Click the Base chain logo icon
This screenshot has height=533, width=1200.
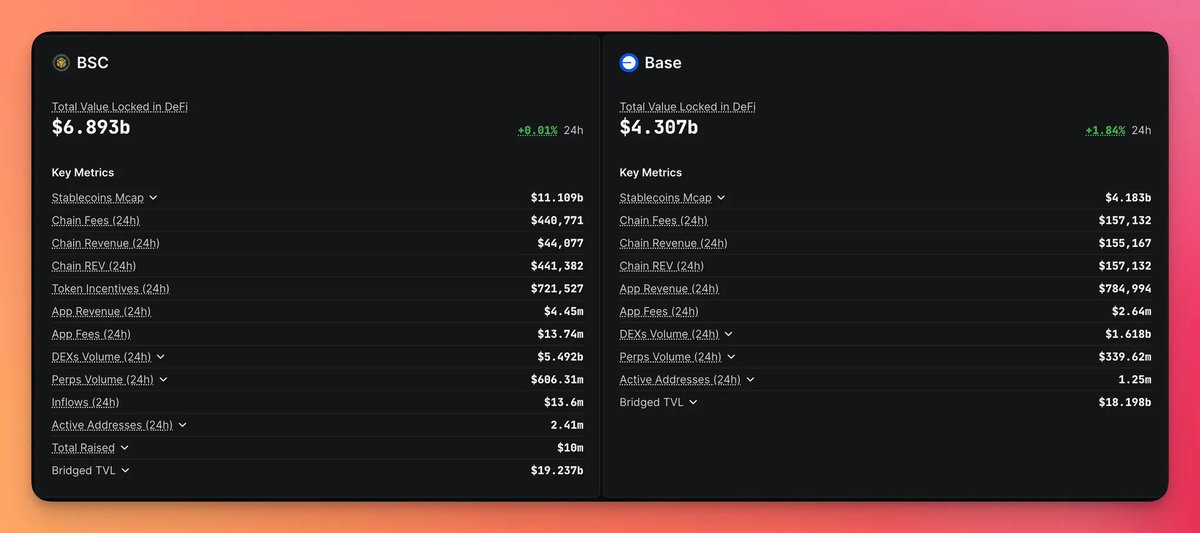pyautogui.click(x=629, y=63)
